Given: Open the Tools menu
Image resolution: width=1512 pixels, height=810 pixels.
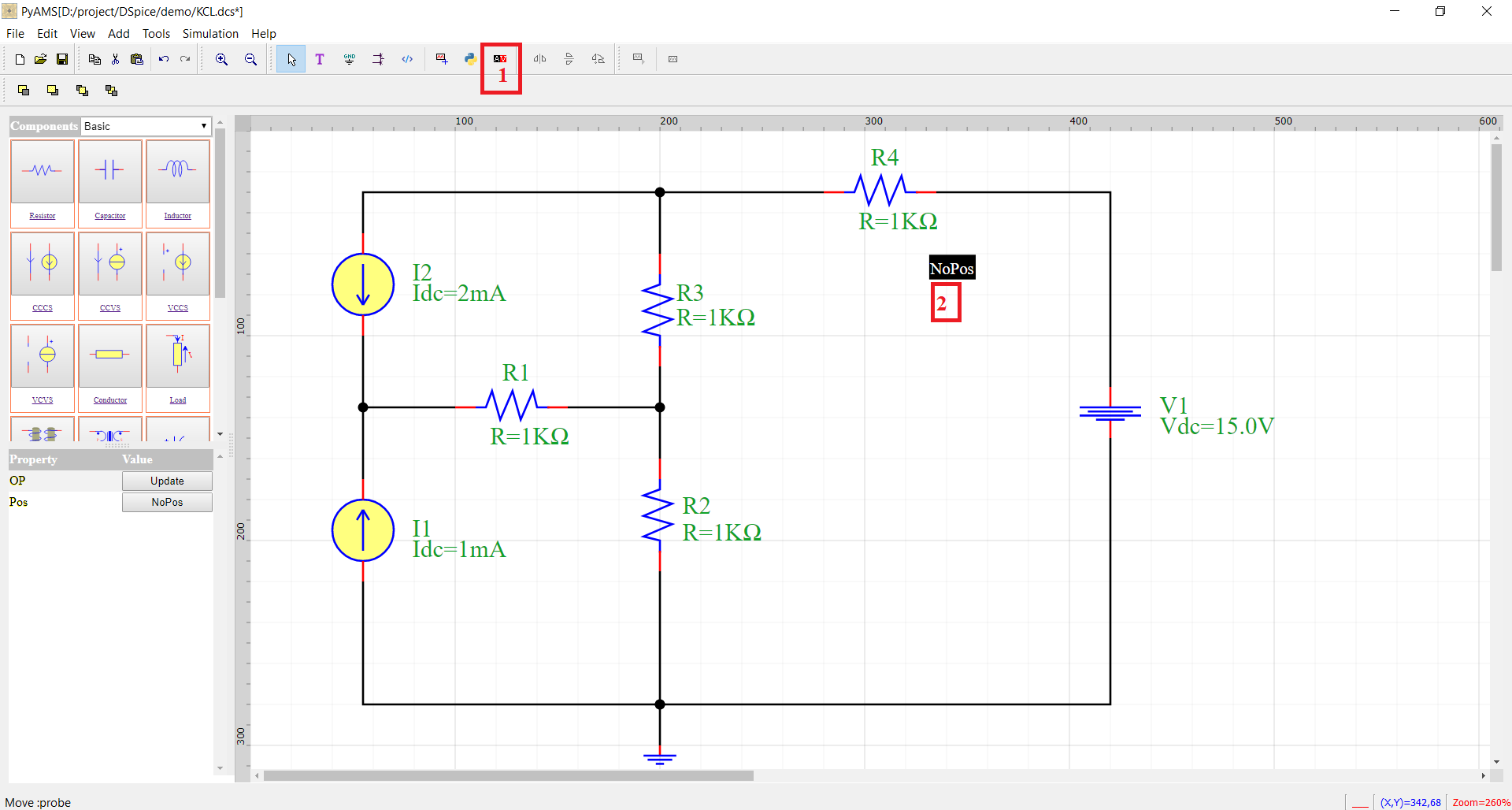Looking at the screenshot, I should (156, 34).
